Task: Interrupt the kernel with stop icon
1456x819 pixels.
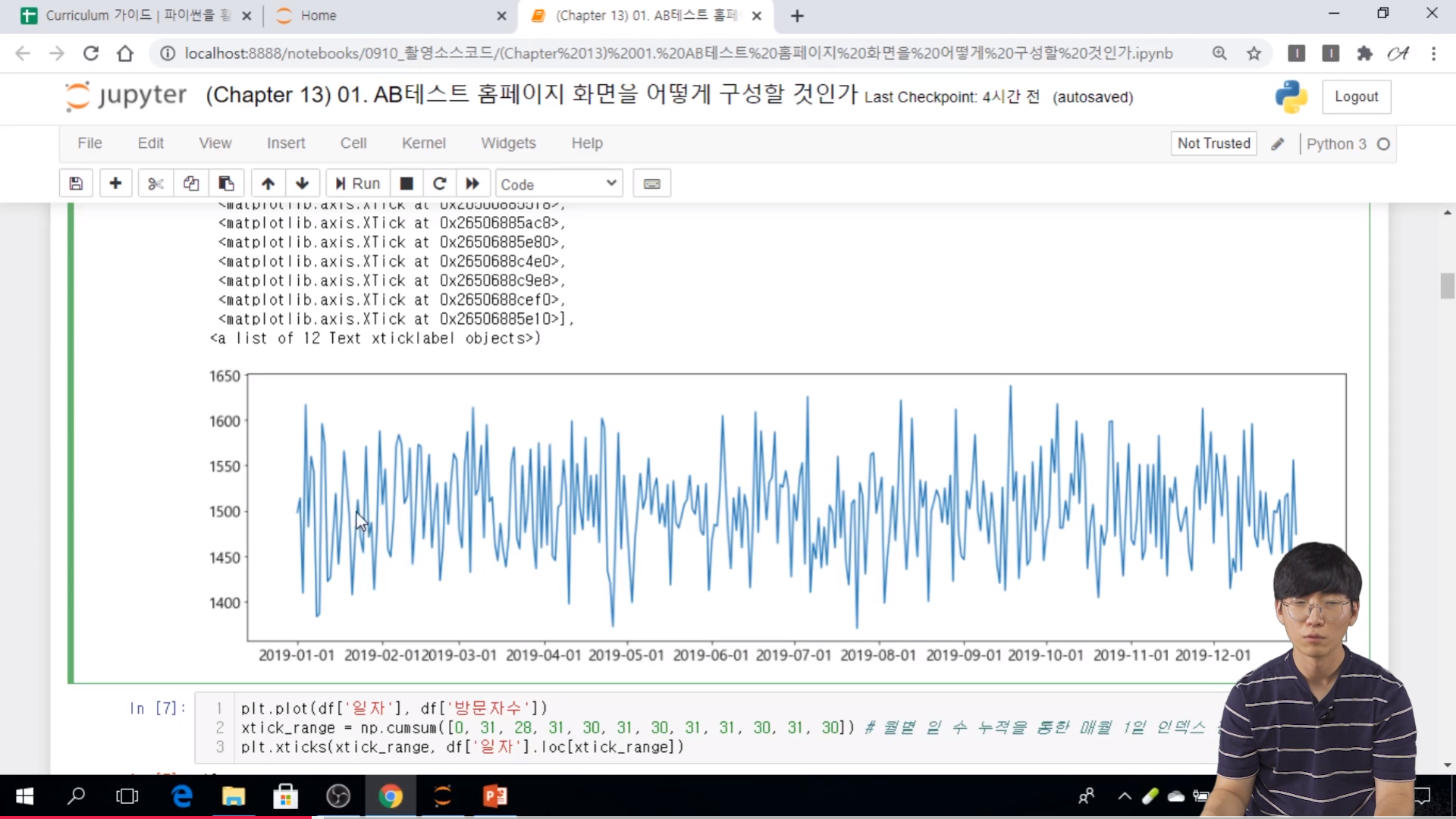Action: (x=406, y=184)
